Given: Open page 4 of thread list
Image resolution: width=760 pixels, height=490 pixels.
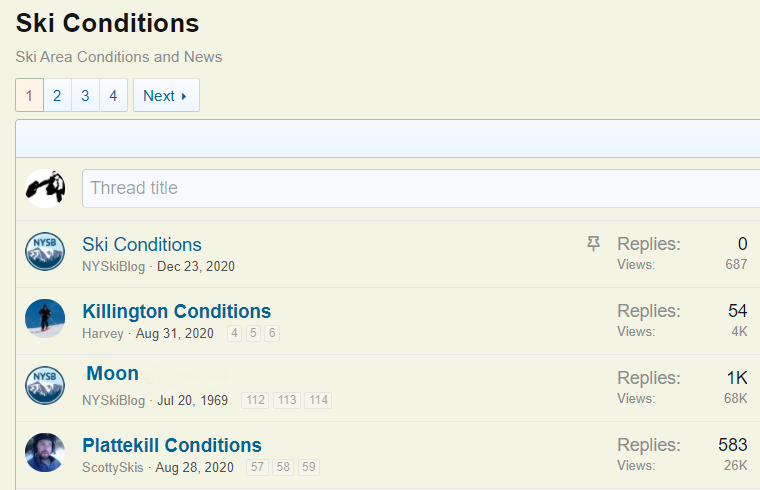Looking at the screenshot, I should tap(113, 96).
